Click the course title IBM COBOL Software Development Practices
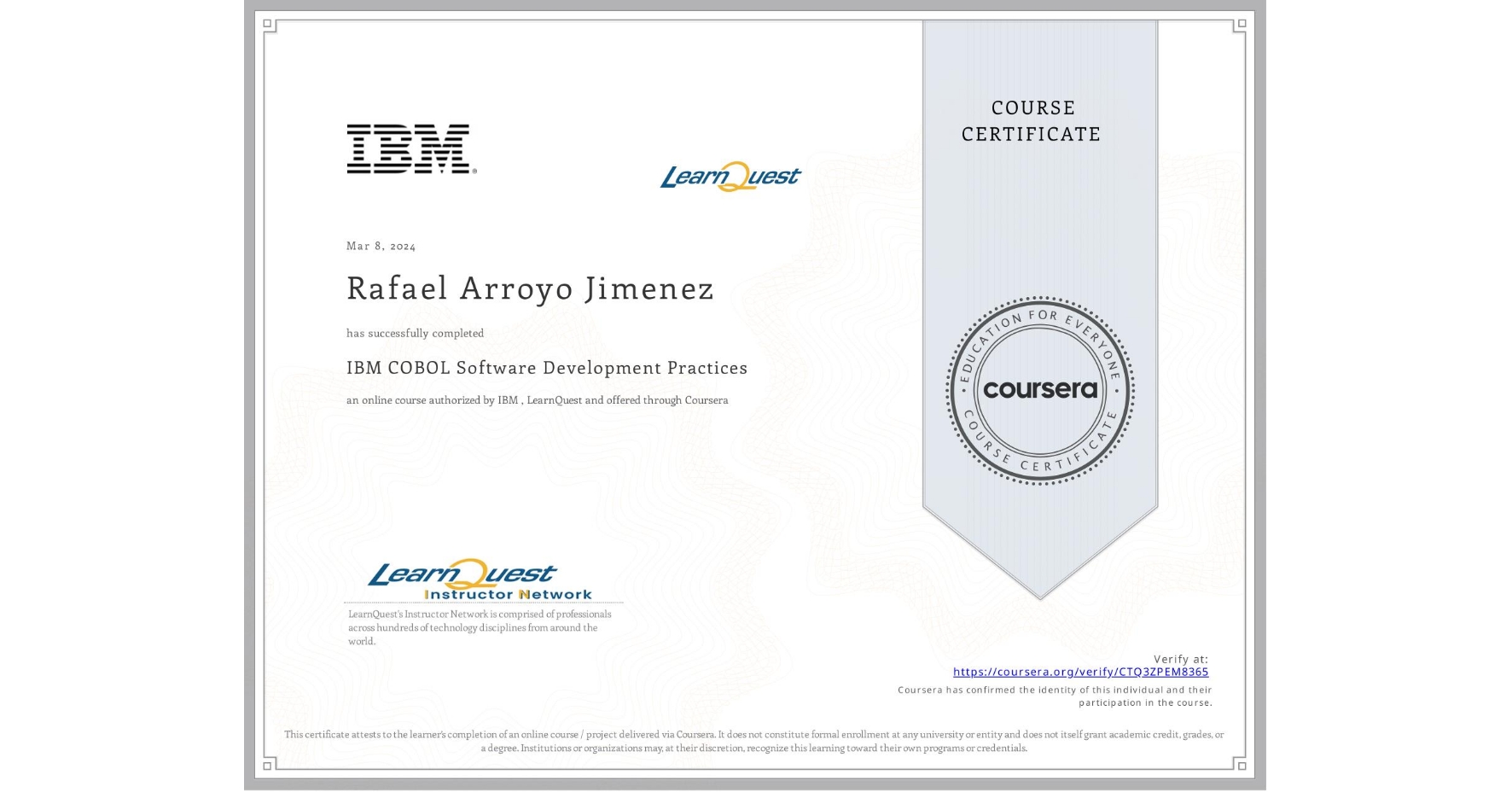This screenshot has width=1512, height=792. (546, 368)
